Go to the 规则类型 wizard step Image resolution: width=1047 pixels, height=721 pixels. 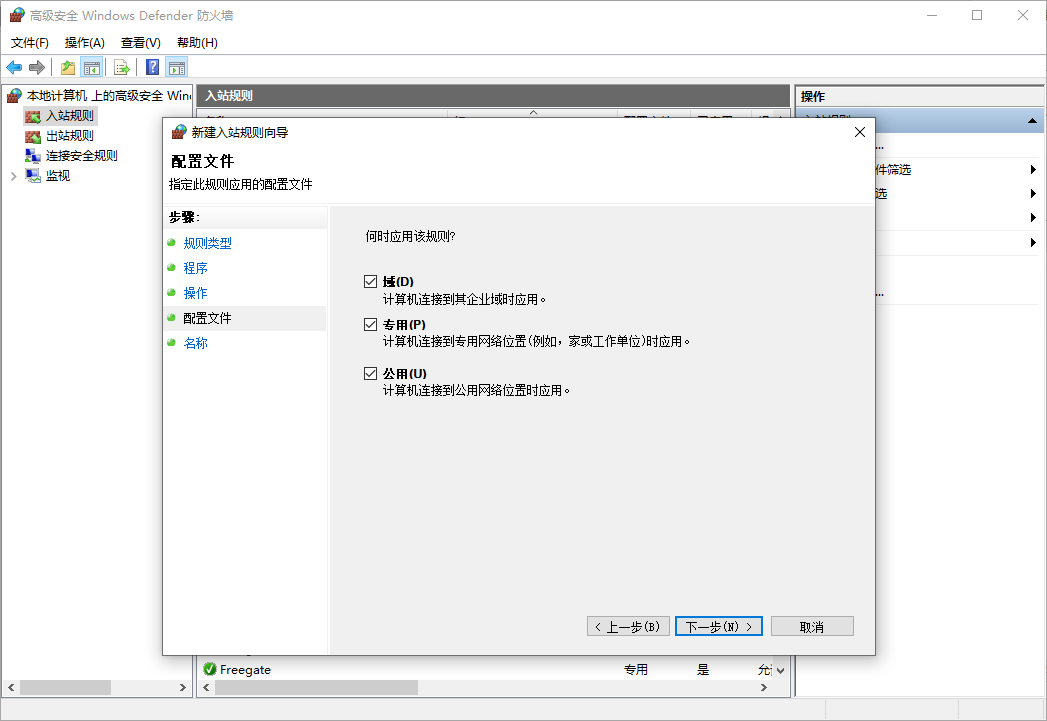coord(207,243)
